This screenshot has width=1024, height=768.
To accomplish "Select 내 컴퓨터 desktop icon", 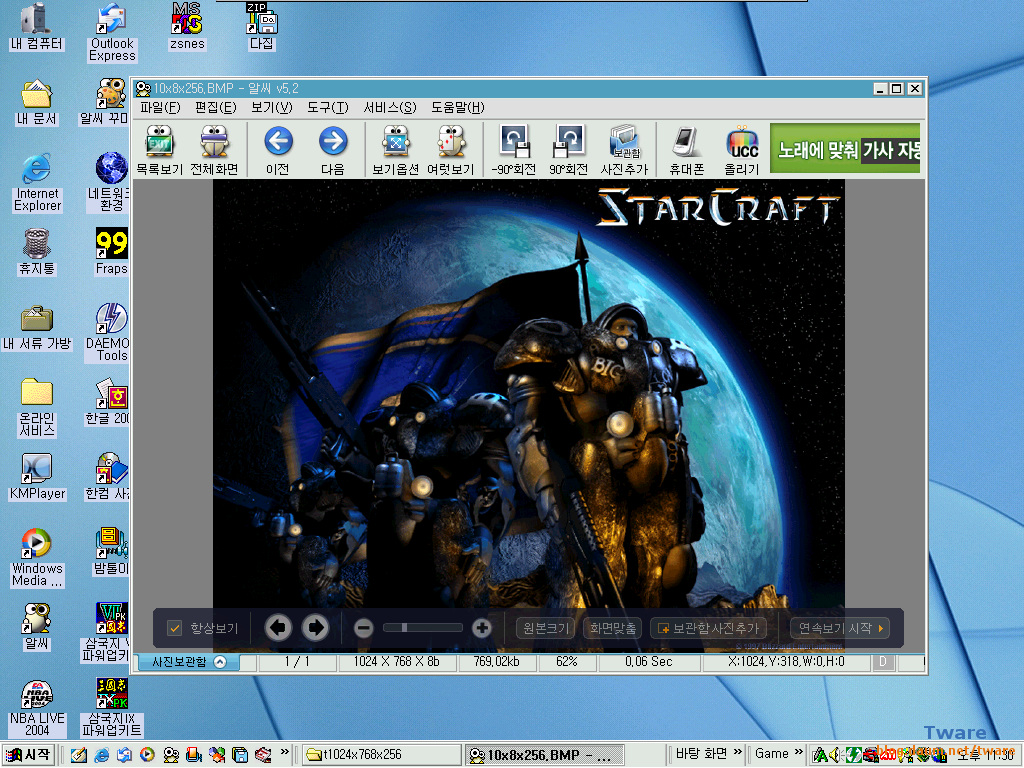I will pos(37,26).
